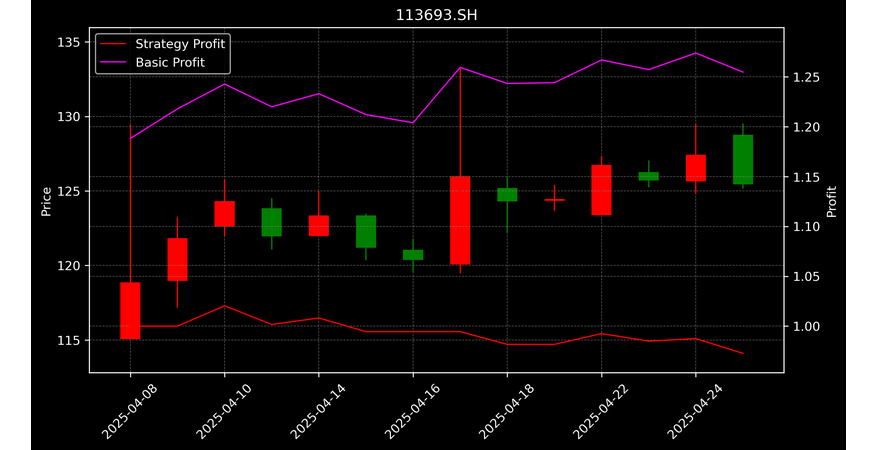Click the 1.20 profit tick label
The width and height of the screenshot is (878, 450).
pyautogui.click(x=806, y=127)
